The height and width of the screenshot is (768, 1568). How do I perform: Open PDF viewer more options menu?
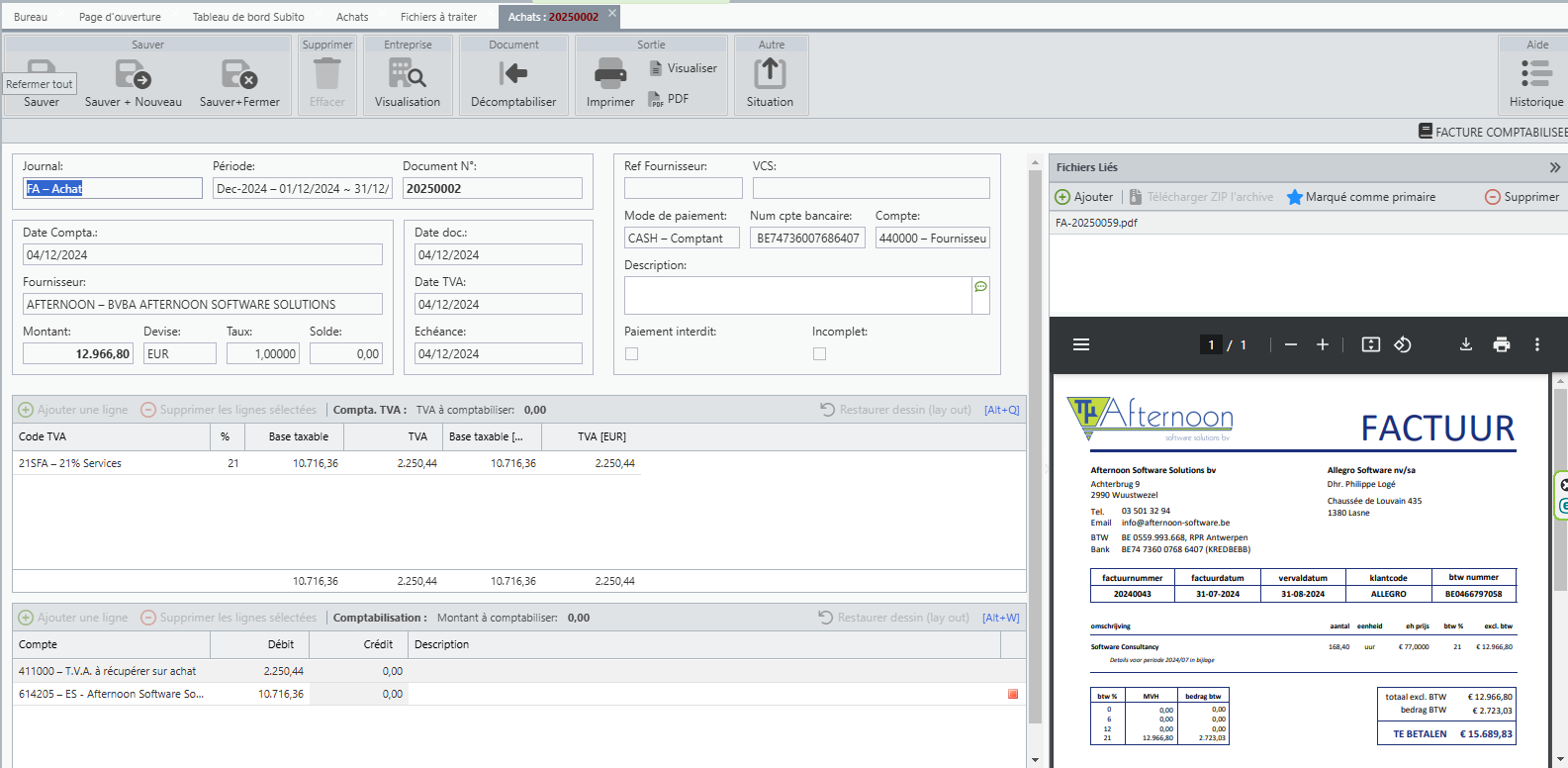(1537, 344)
